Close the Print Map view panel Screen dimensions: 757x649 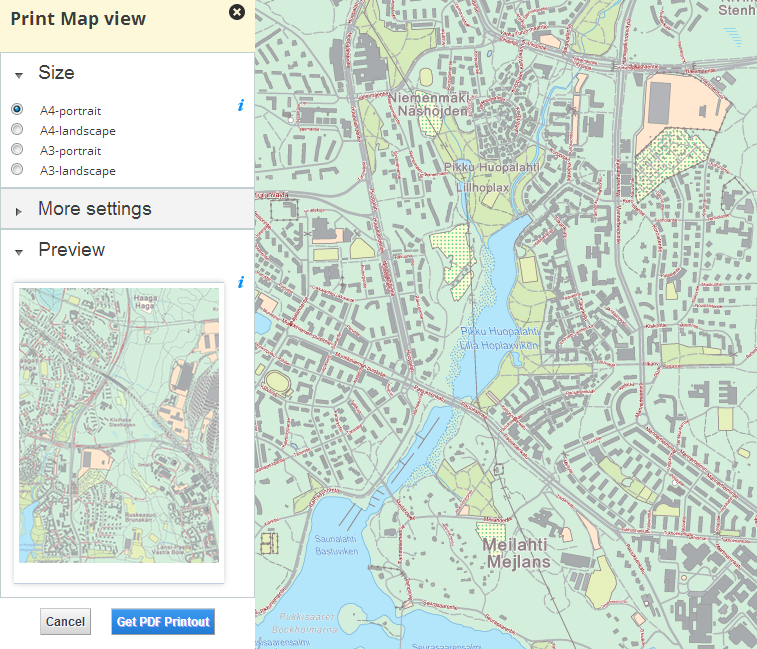point(236,12)
